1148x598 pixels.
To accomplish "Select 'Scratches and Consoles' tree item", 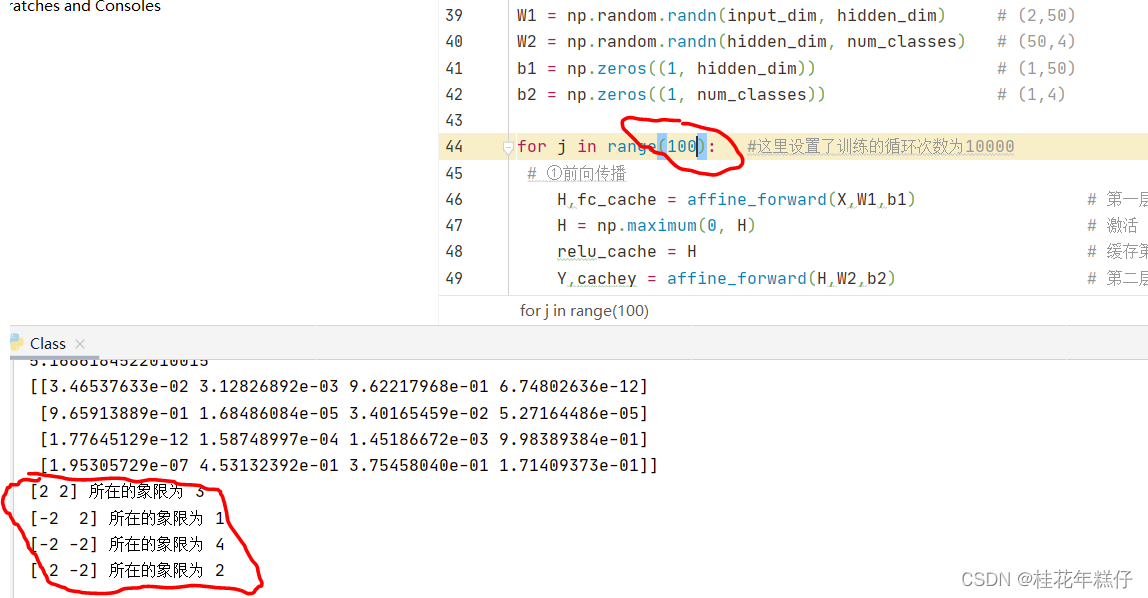I will click(x=84, y=7).
